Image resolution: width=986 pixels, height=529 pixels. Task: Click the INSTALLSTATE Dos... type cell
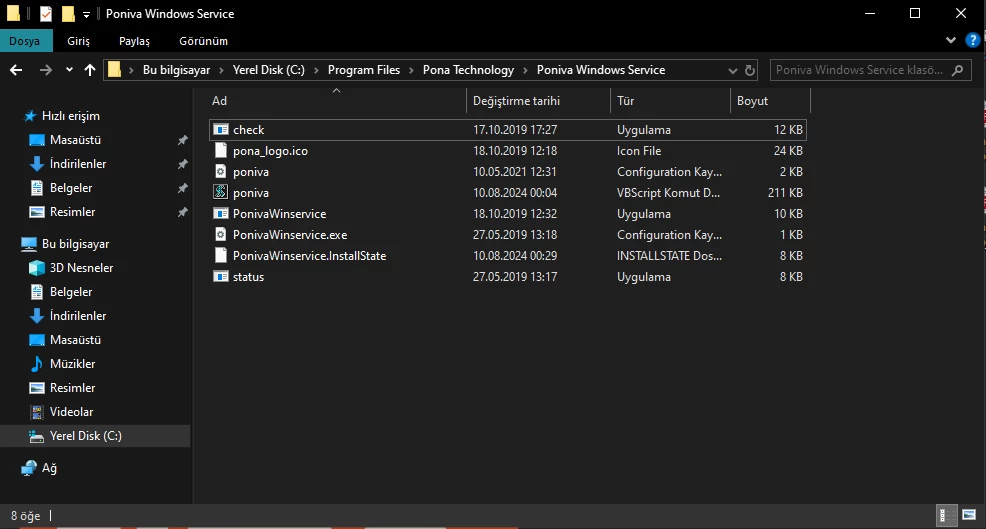tap(669, 256)
